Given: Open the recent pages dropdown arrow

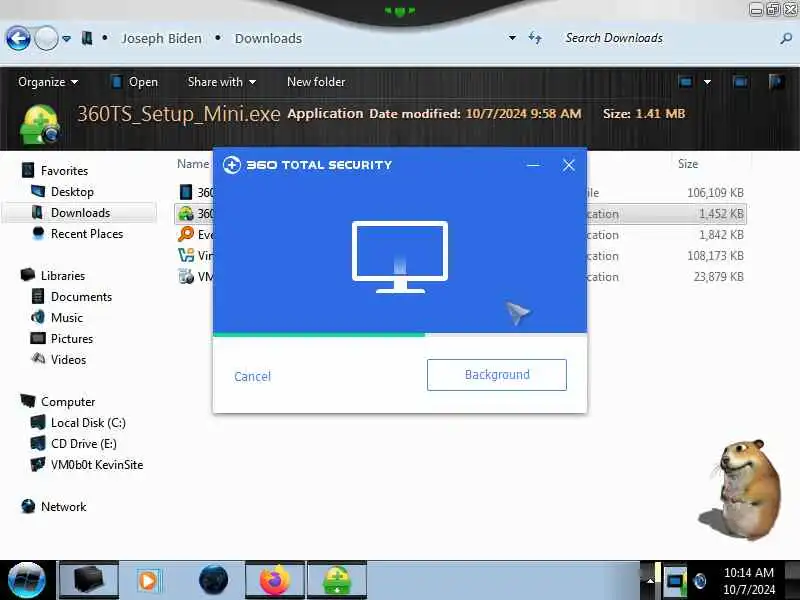Looking at the screenshot, I should point(66,38).
